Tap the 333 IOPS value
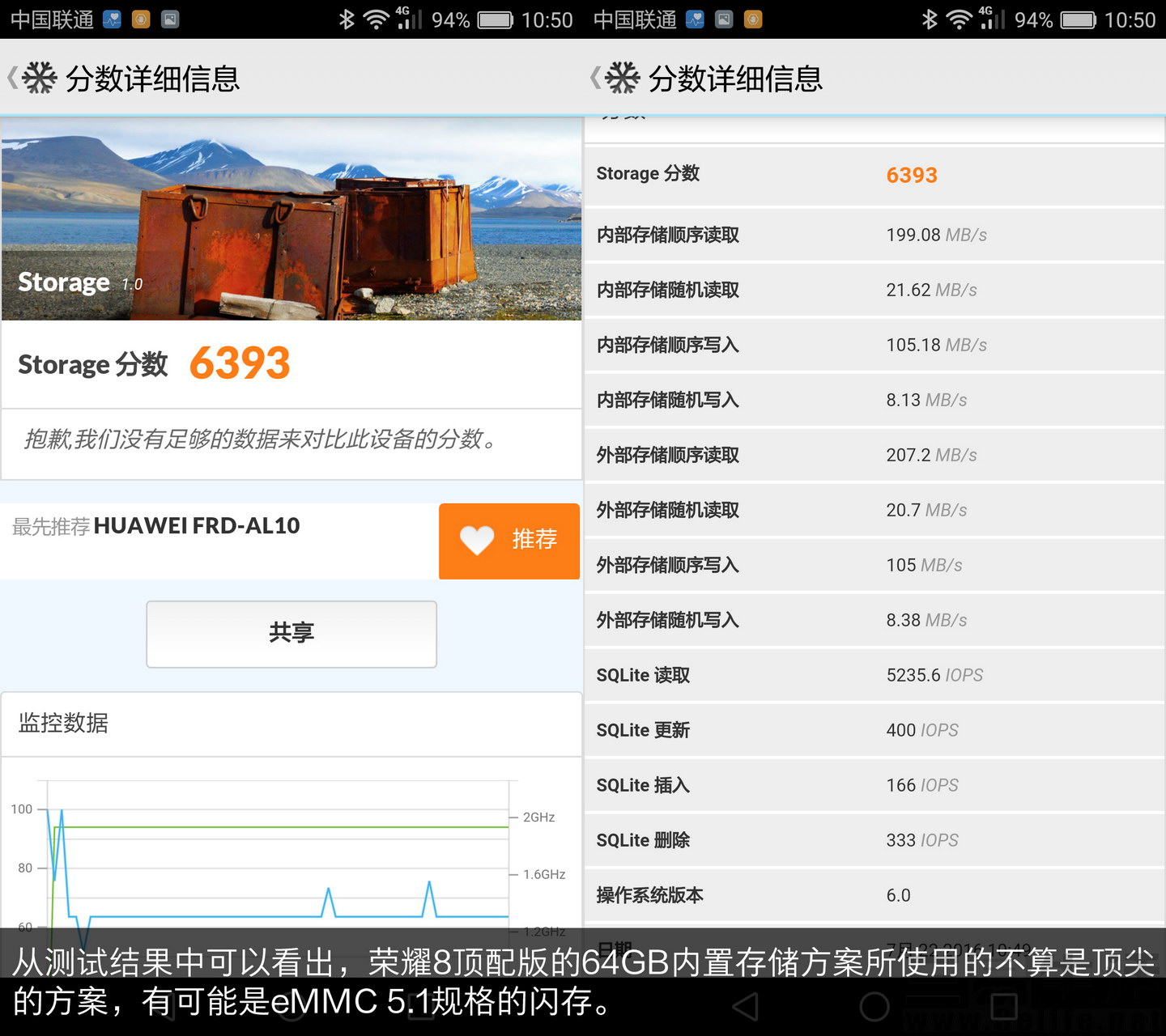The image size is (1166, 1036). (922, 840)
